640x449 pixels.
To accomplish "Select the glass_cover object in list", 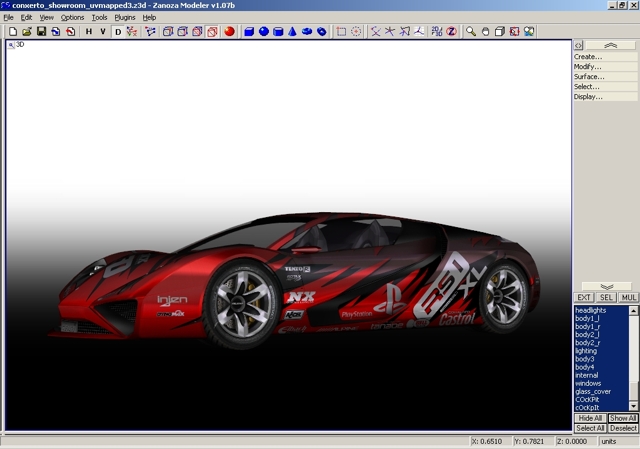I will (595, 391).
